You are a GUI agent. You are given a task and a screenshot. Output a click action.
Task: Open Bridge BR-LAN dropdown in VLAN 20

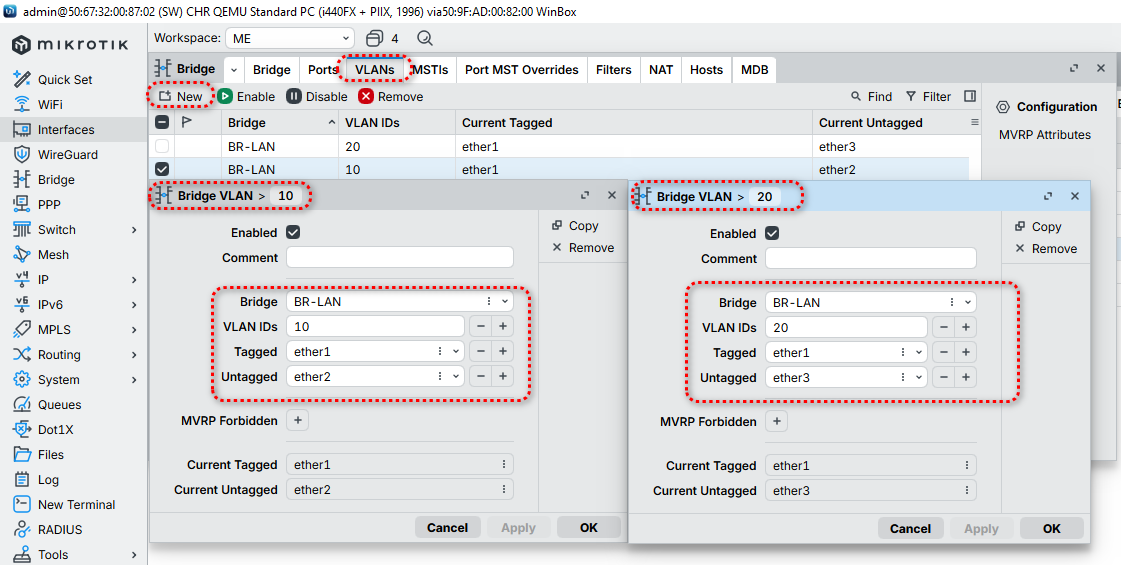[966, 302]
